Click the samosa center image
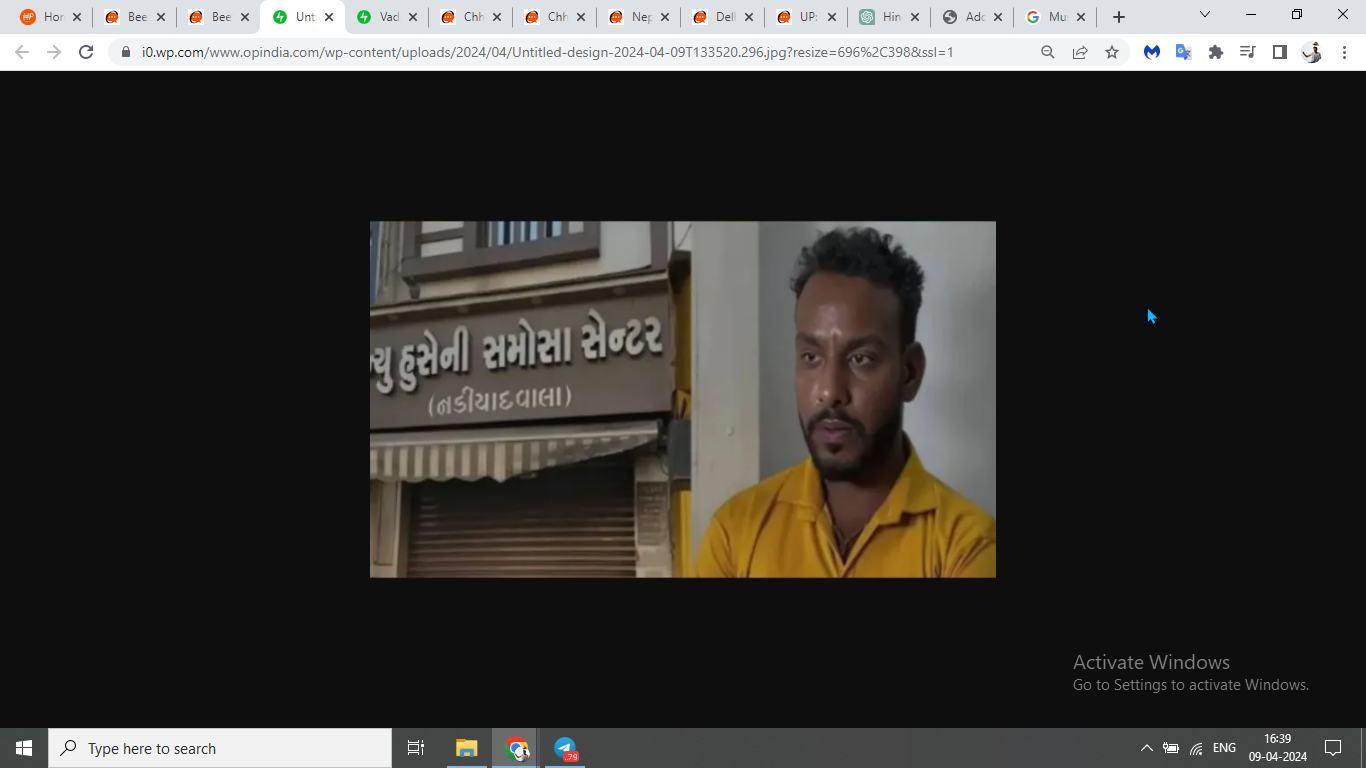The image size is (1366, 768). pos(682,399)
